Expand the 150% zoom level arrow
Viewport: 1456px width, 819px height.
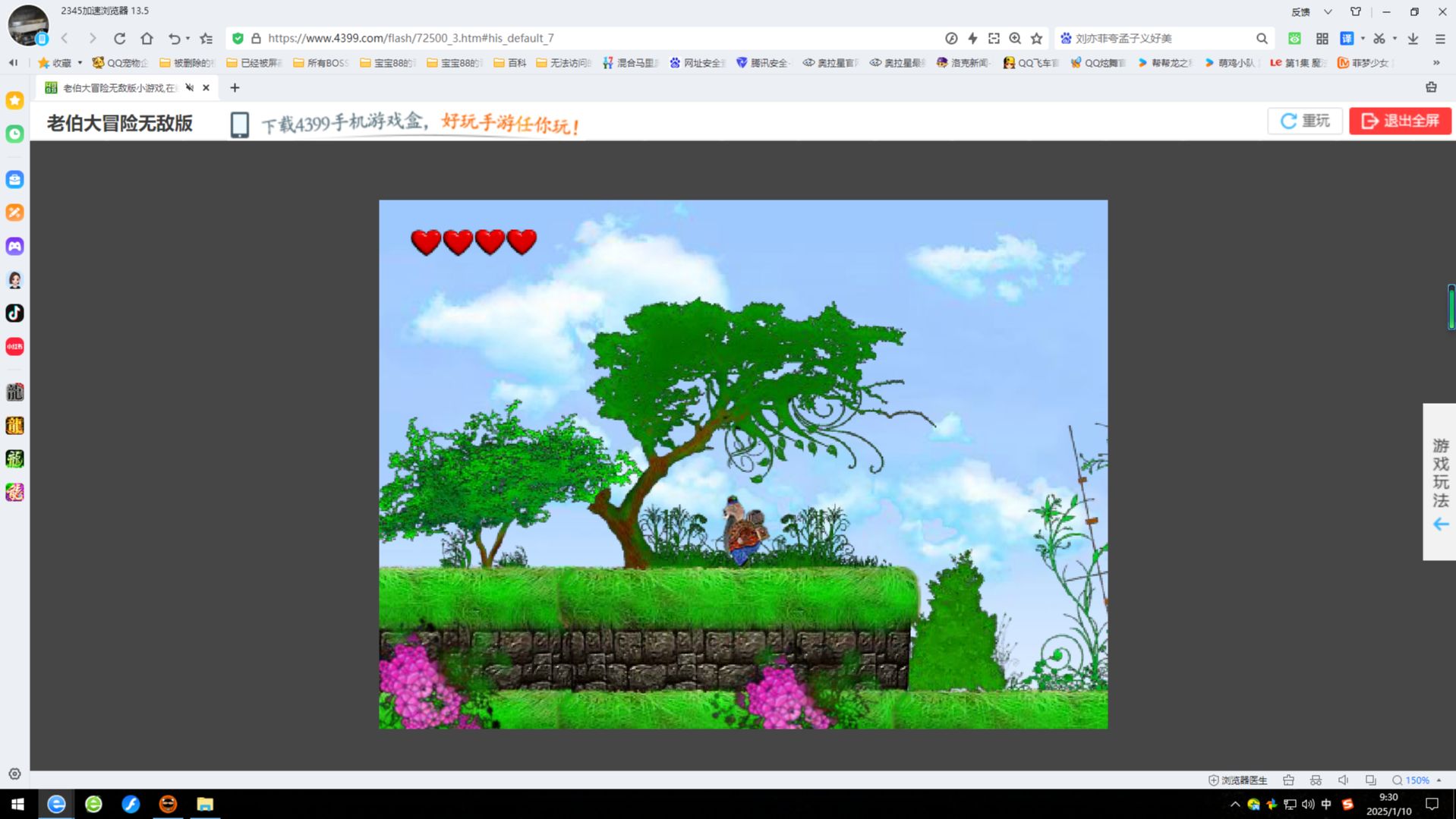click(1439, 780)
